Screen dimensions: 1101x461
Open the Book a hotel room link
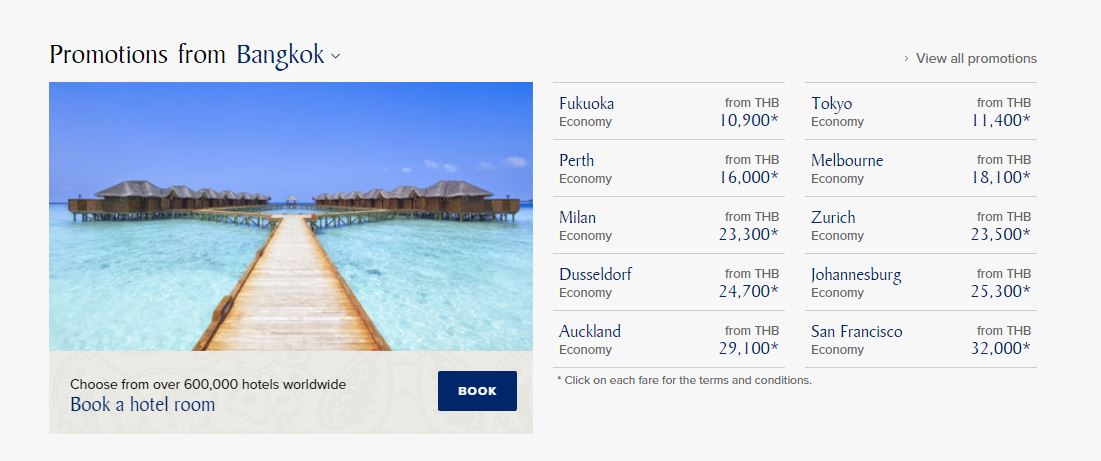click(x=143, y=404)
